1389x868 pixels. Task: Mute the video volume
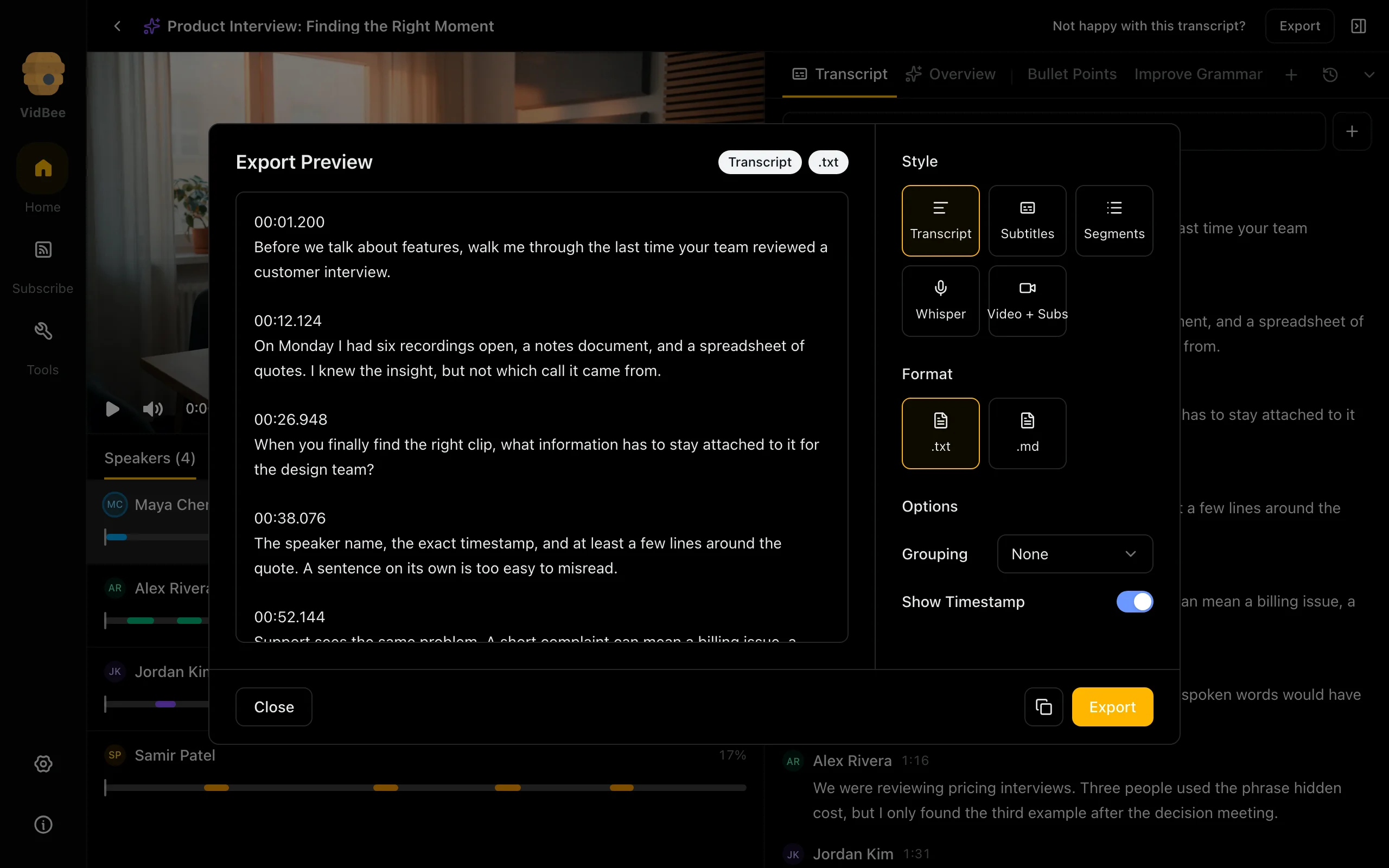tap(152, 409)
